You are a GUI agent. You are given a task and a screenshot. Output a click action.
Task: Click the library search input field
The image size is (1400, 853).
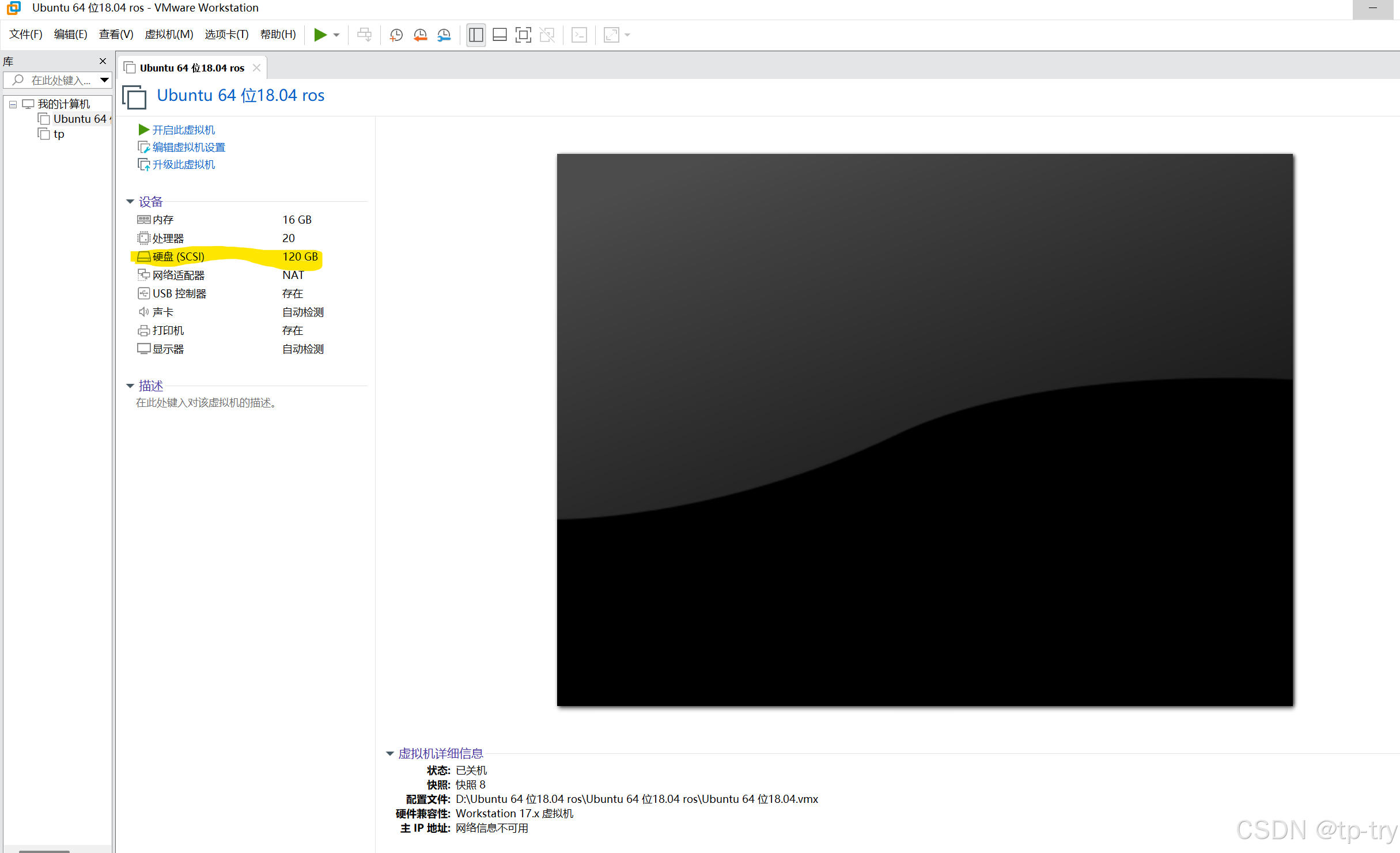[60, 80]
